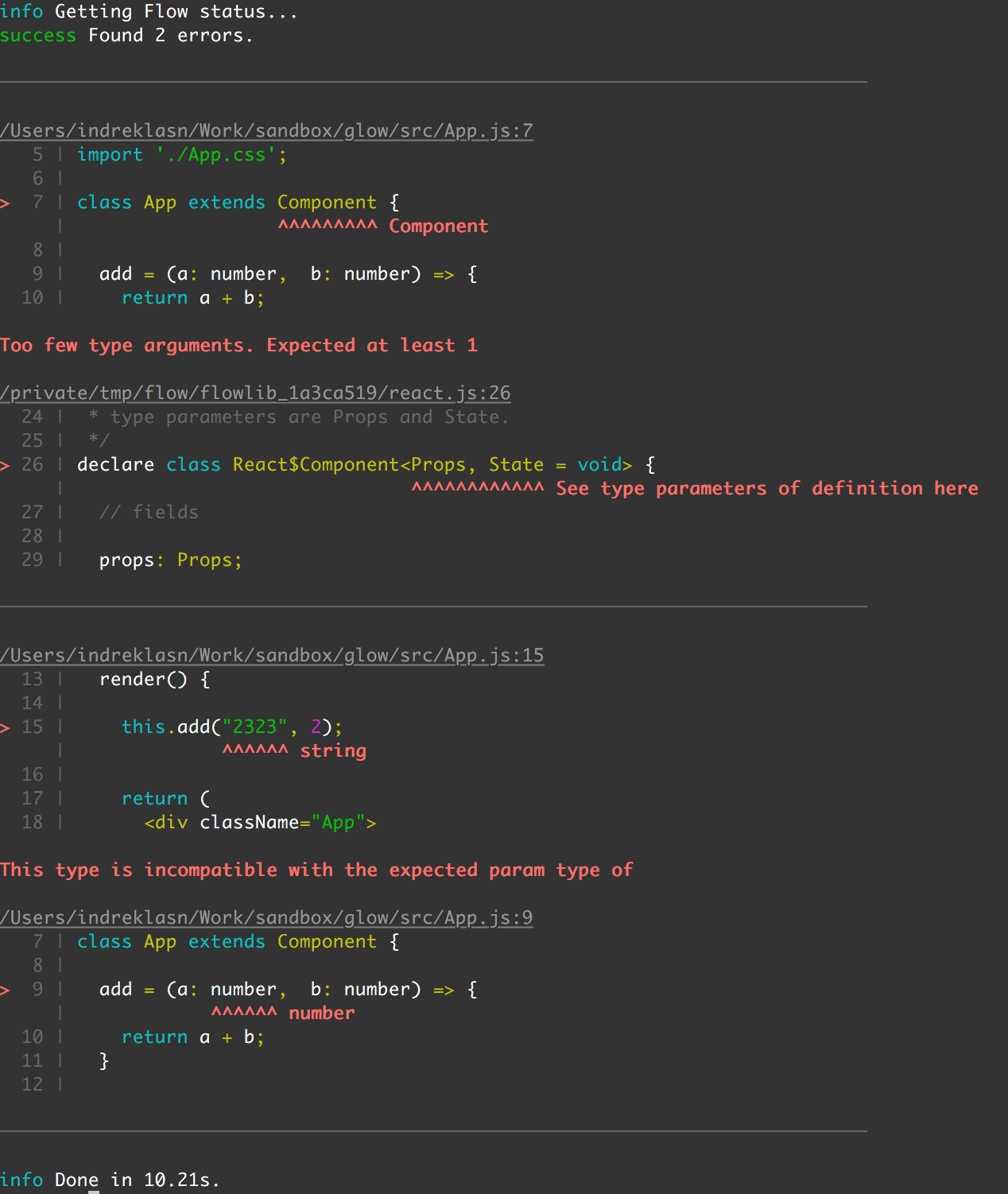Select the import './App.css'; code line
The width and height of the screenshot is (1008, 1194).
(x=182, y=154)
